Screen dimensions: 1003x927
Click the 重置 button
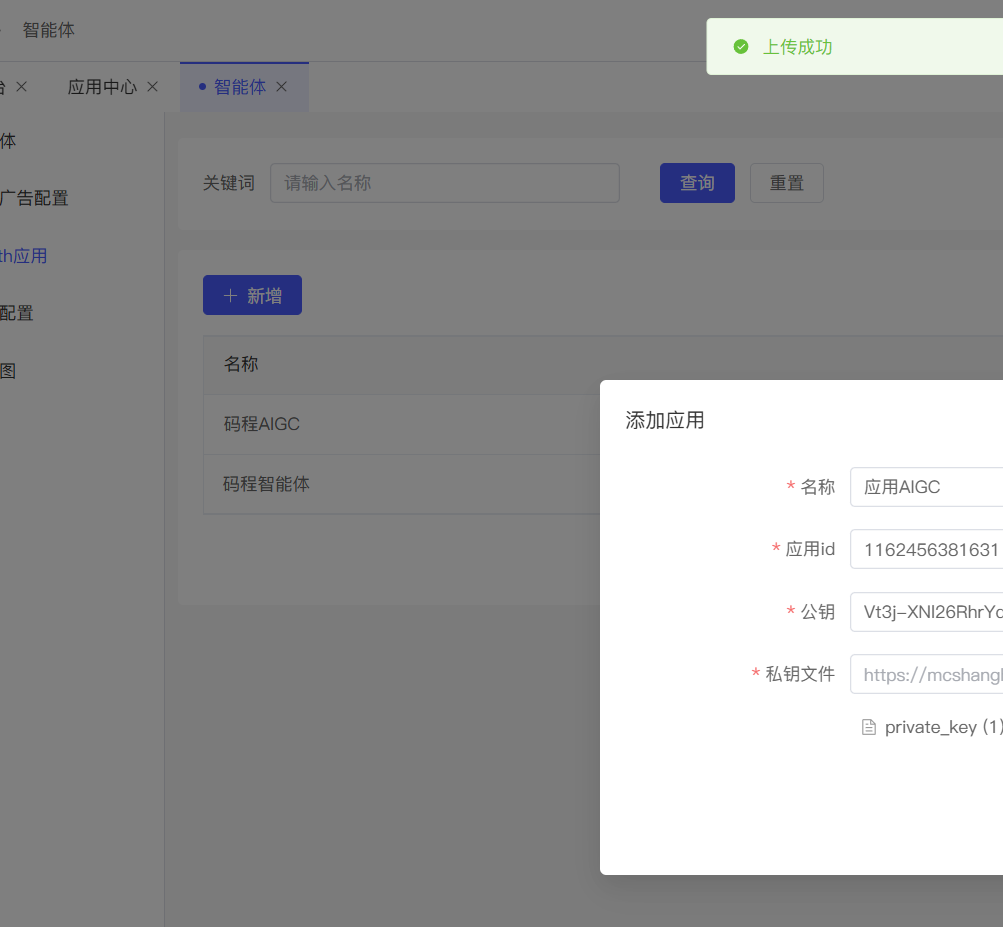tap(786, 183)
